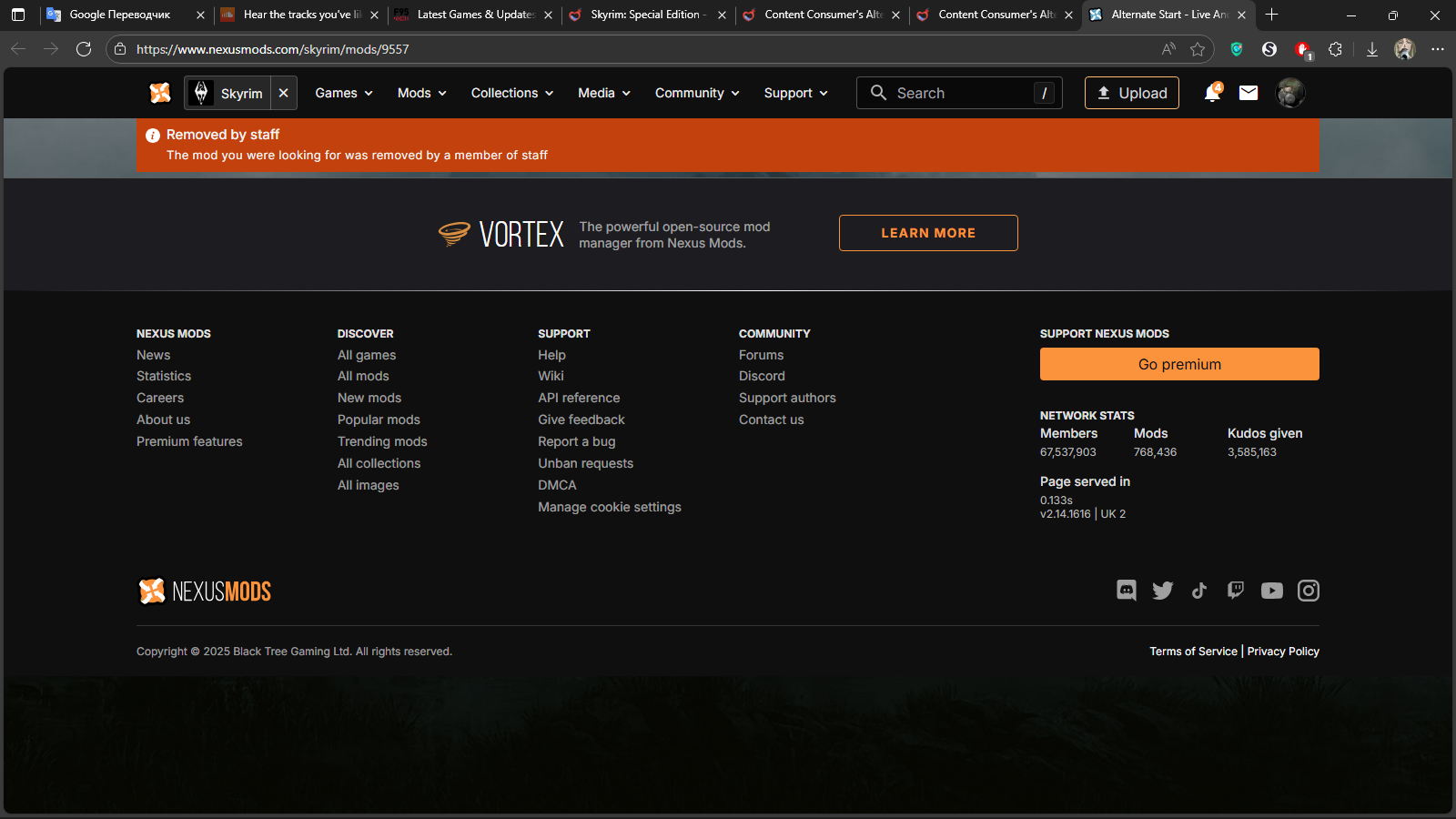
Task: Open the Privacy Policy link
Action: (x=1283, y=652)
